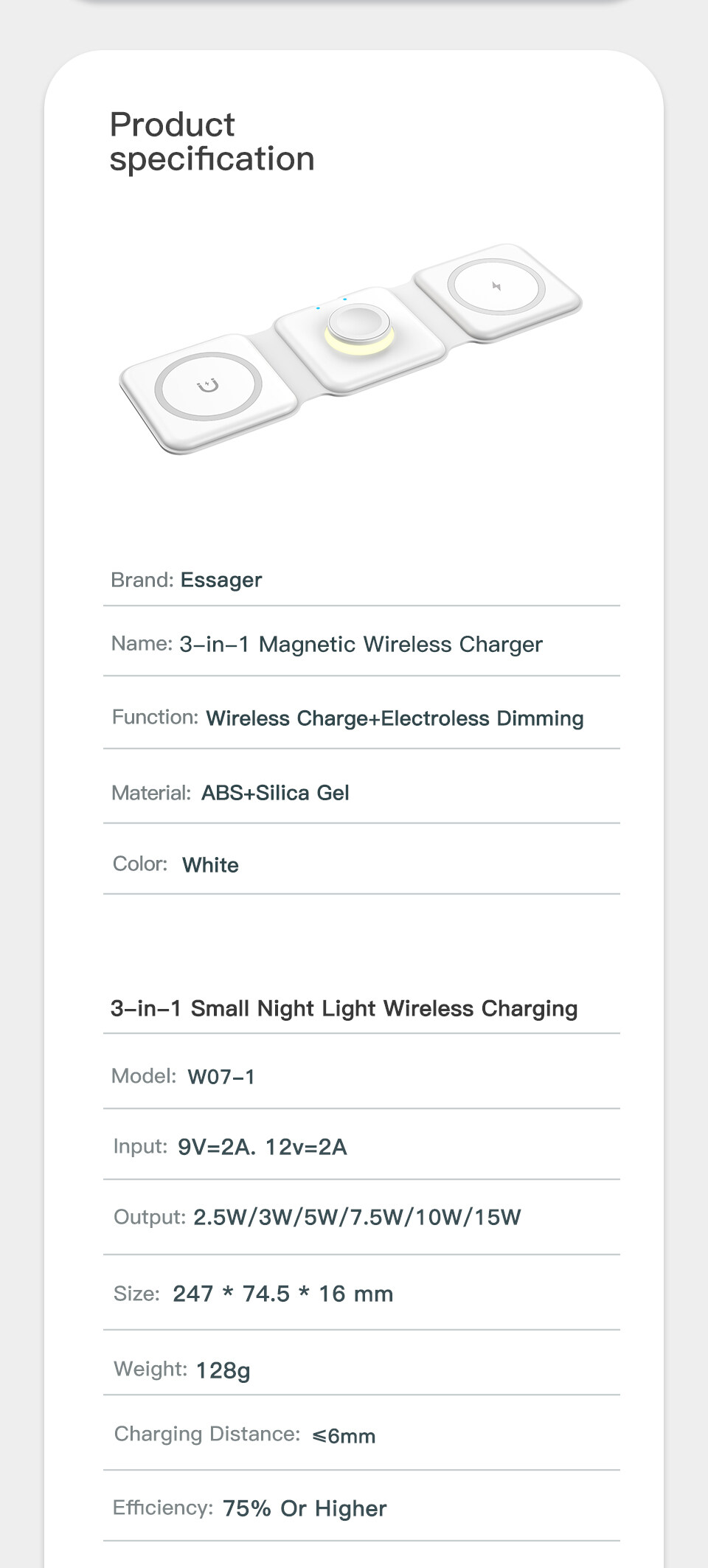Click the 128g weight value

(223, 1370)
